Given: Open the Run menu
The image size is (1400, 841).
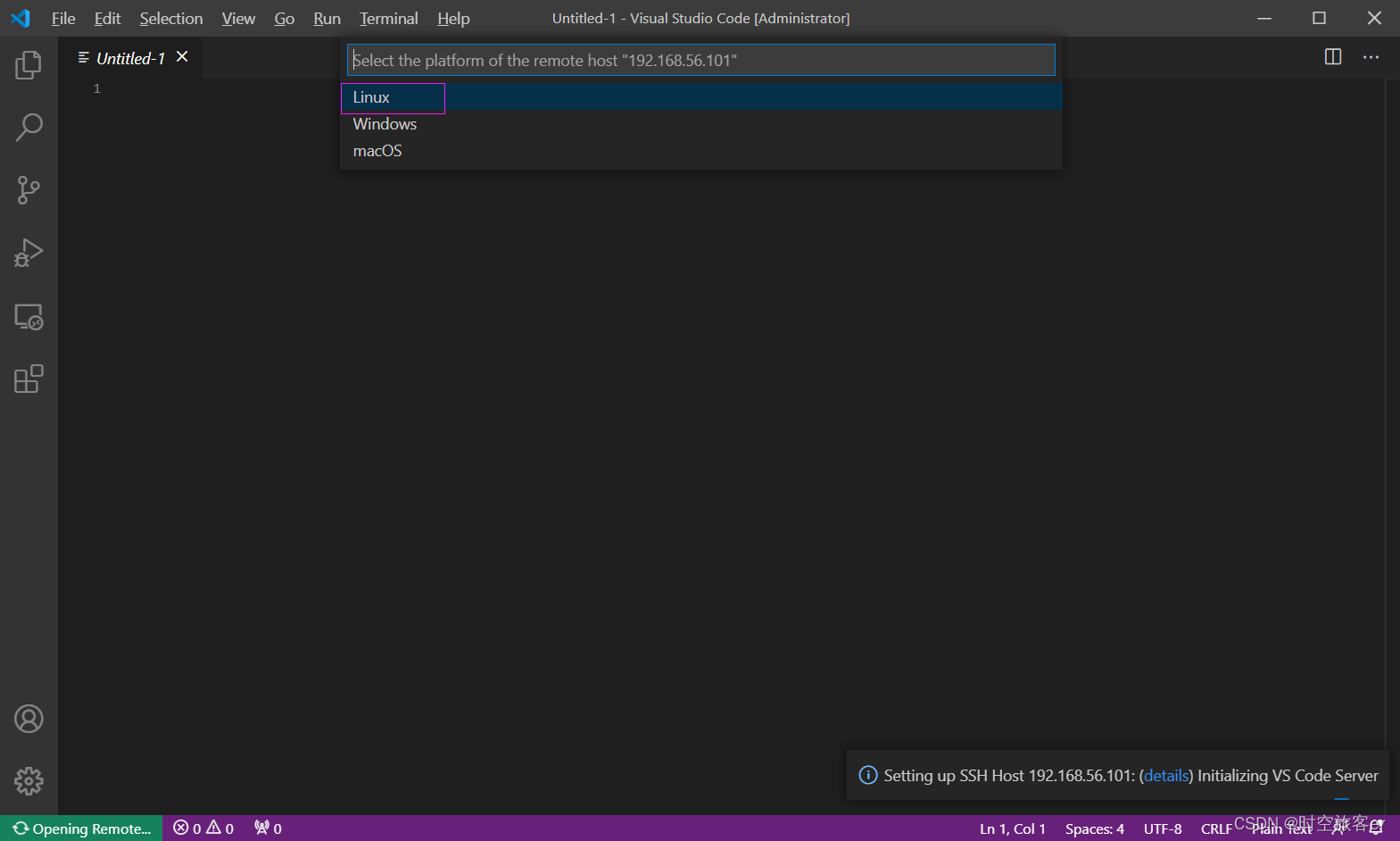Looking at the screenshot, I should [x=327, y=19].
